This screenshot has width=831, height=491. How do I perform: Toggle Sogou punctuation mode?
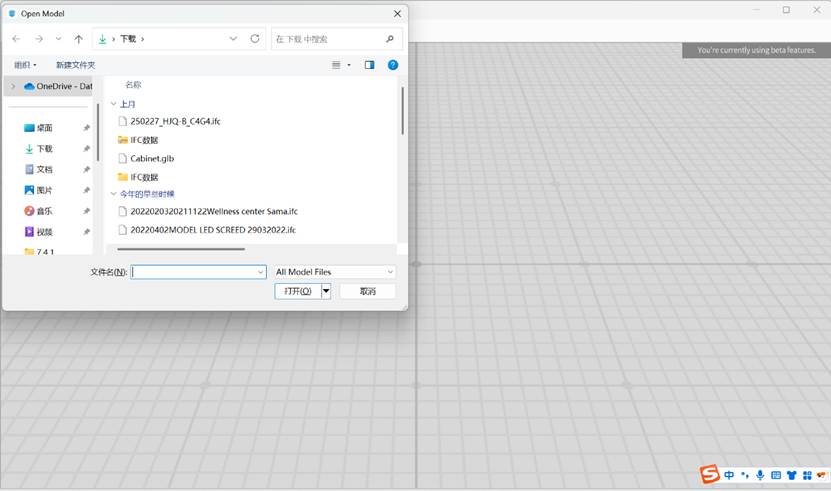click(745, 475)
